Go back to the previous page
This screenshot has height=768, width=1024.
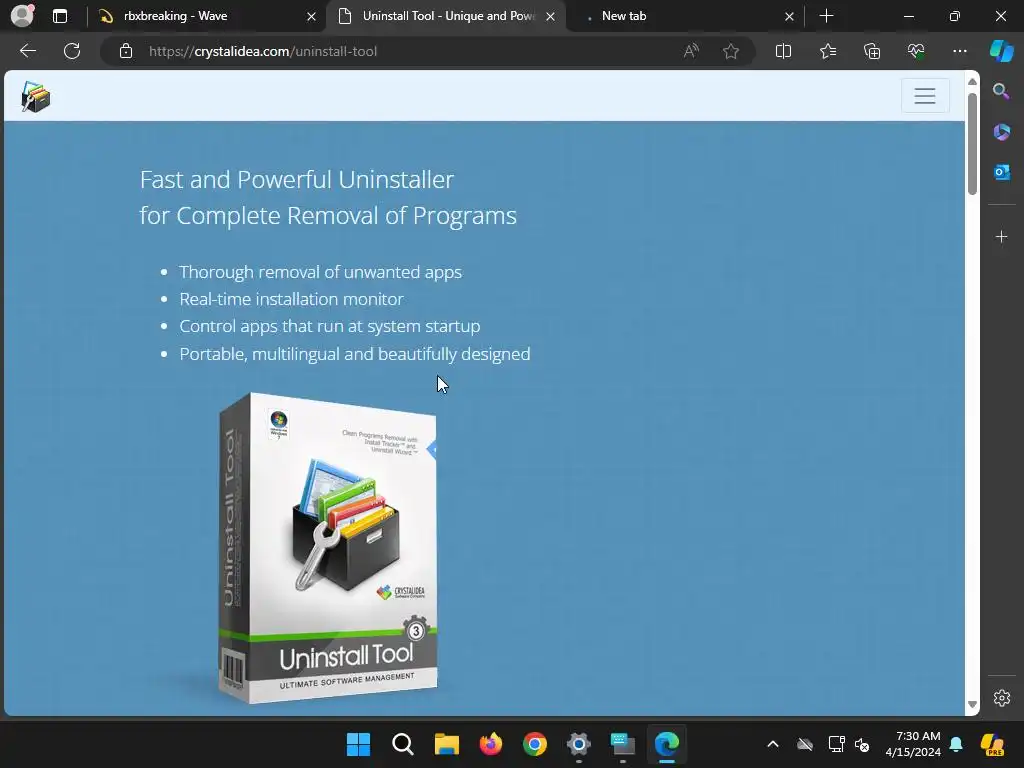(x=28, y=51)
